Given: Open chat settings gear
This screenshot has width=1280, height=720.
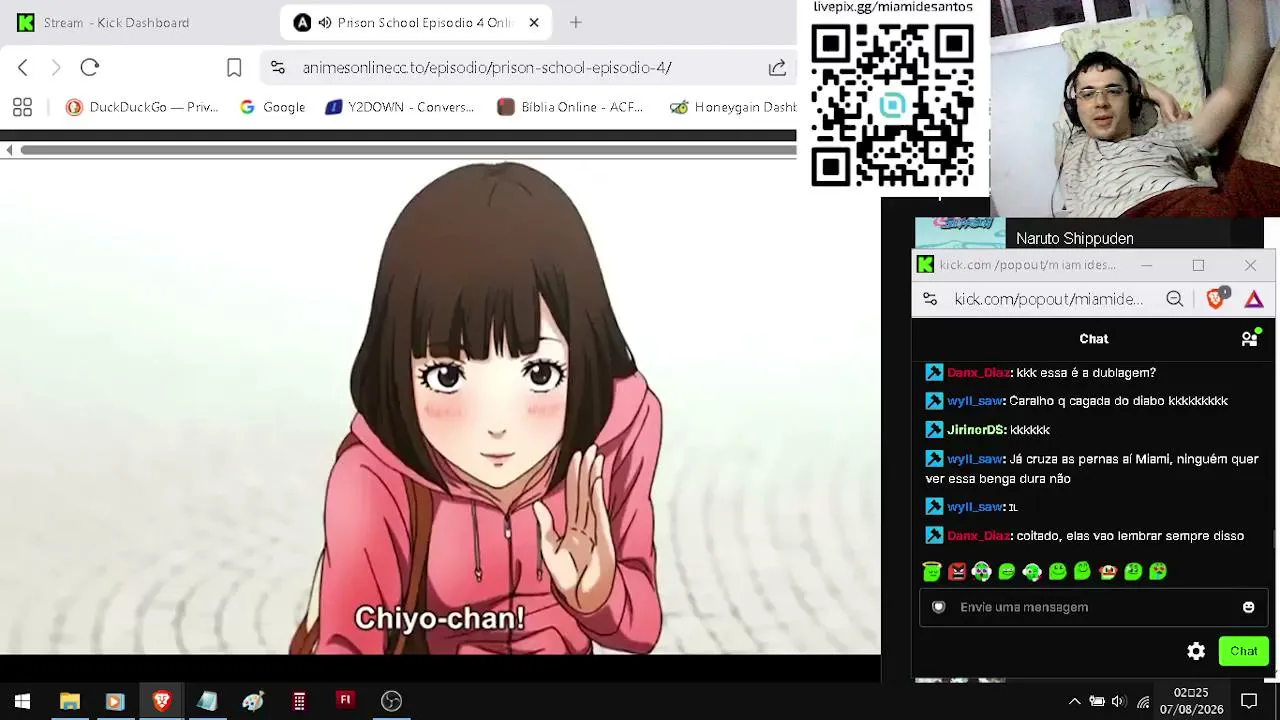Looking at the screenshot, I should 1196,651.
